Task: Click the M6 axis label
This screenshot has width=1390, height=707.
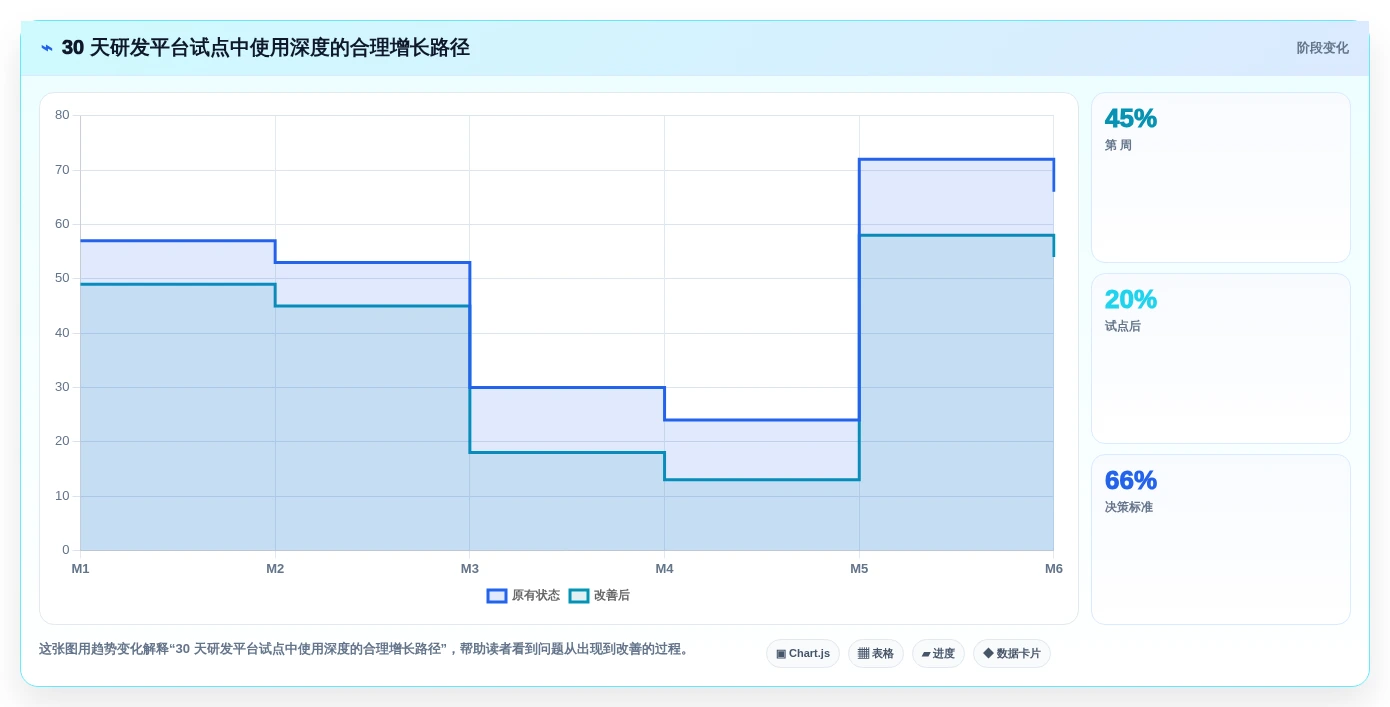Action: pyautogui.click(x=1053, y=568)
